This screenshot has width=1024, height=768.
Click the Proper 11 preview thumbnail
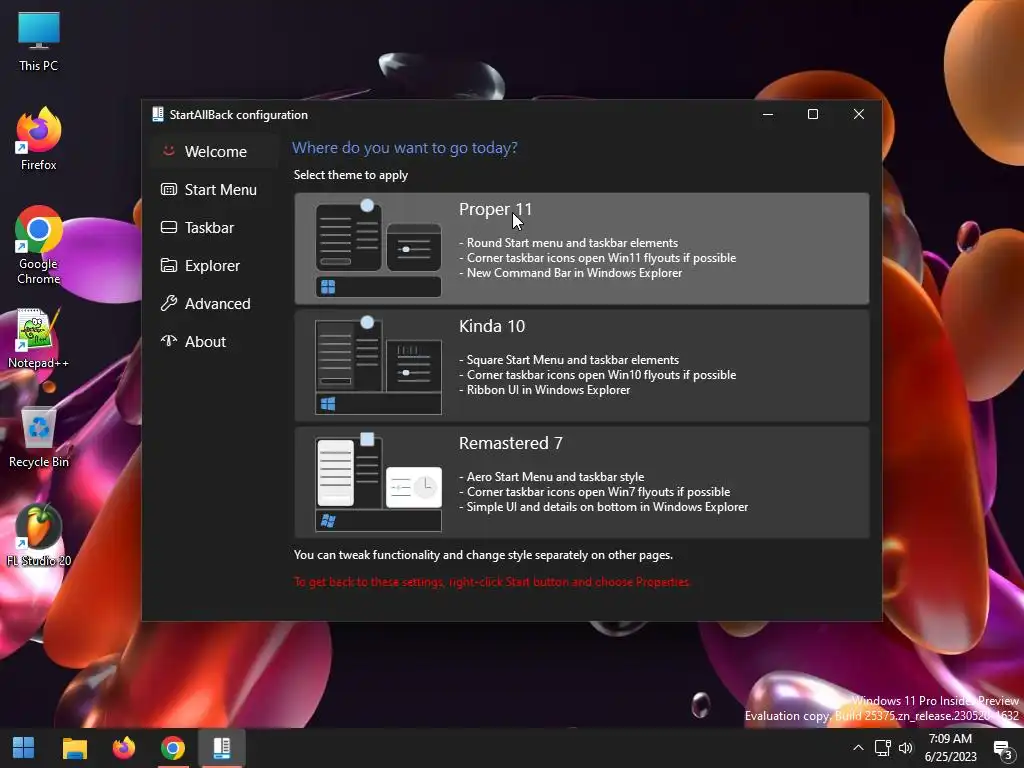[378, 248]
